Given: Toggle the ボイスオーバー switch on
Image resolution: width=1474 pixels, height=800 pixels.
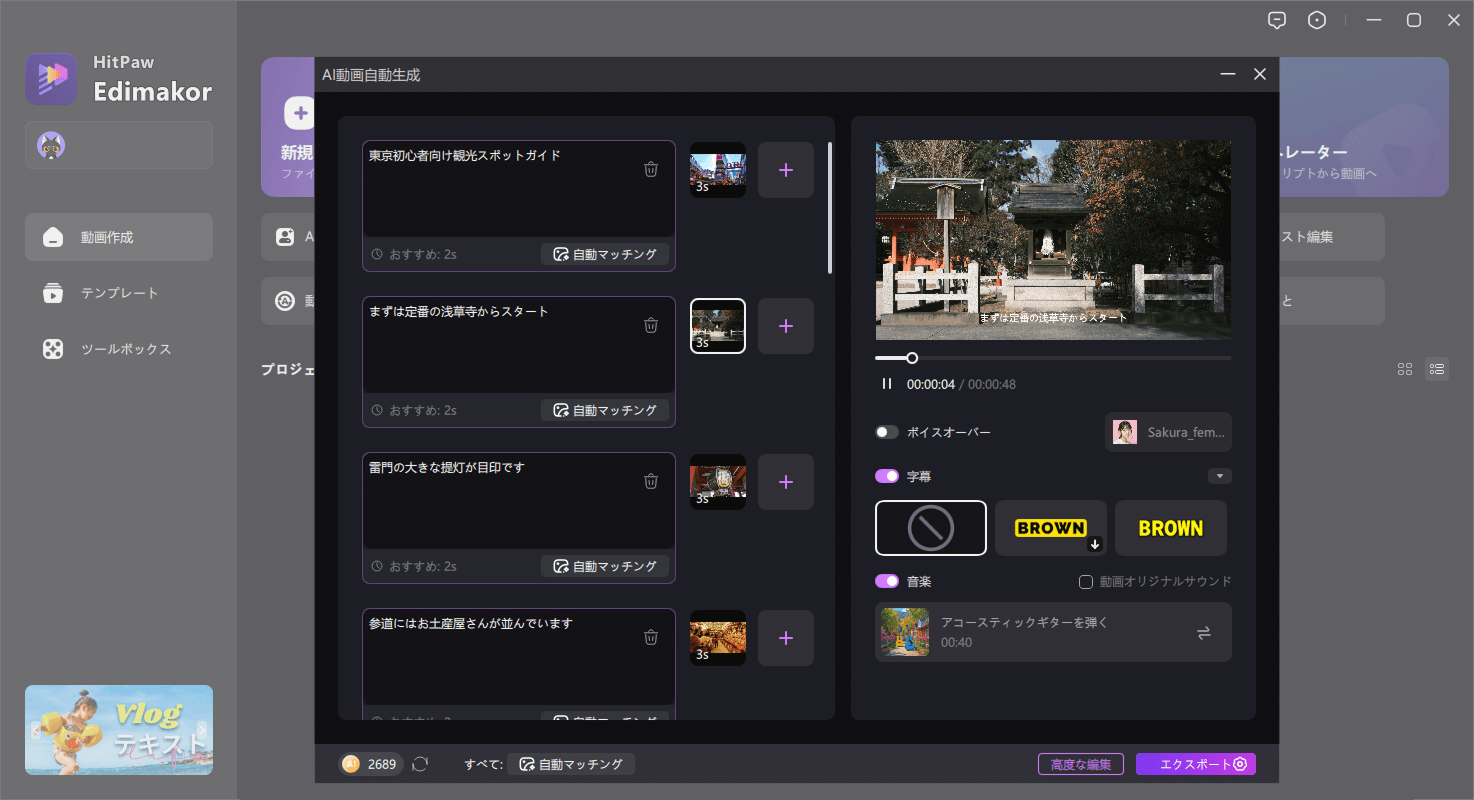Looking at the screenshot, I should click(x=887, y=432).
